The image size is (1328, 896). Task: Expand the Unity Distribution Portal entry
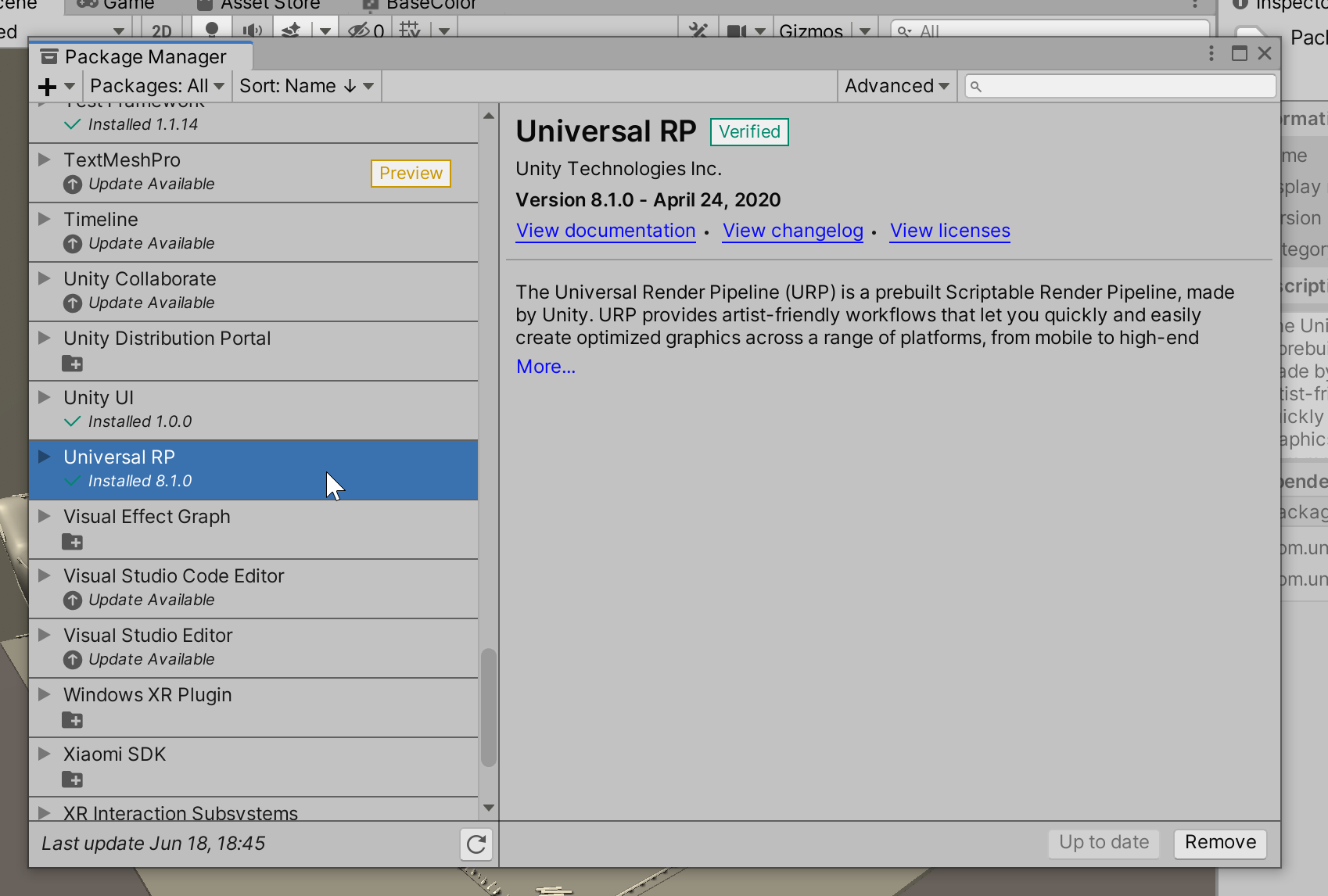tap(45, 338)
